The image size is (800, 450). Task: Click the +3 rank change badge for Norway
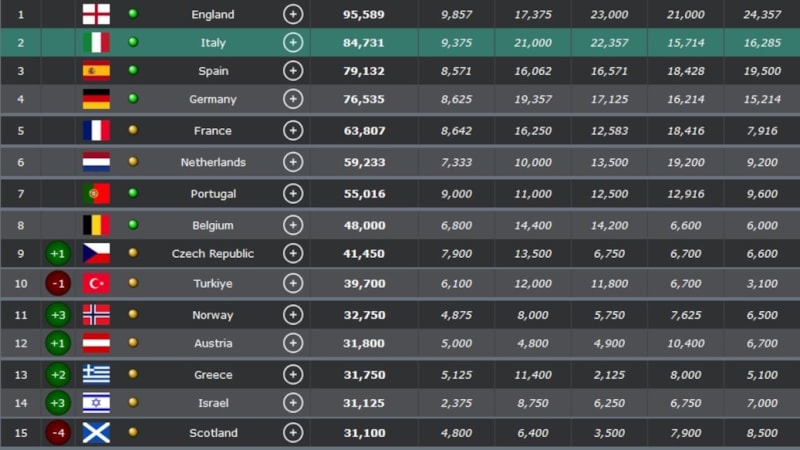click(58, 315)
